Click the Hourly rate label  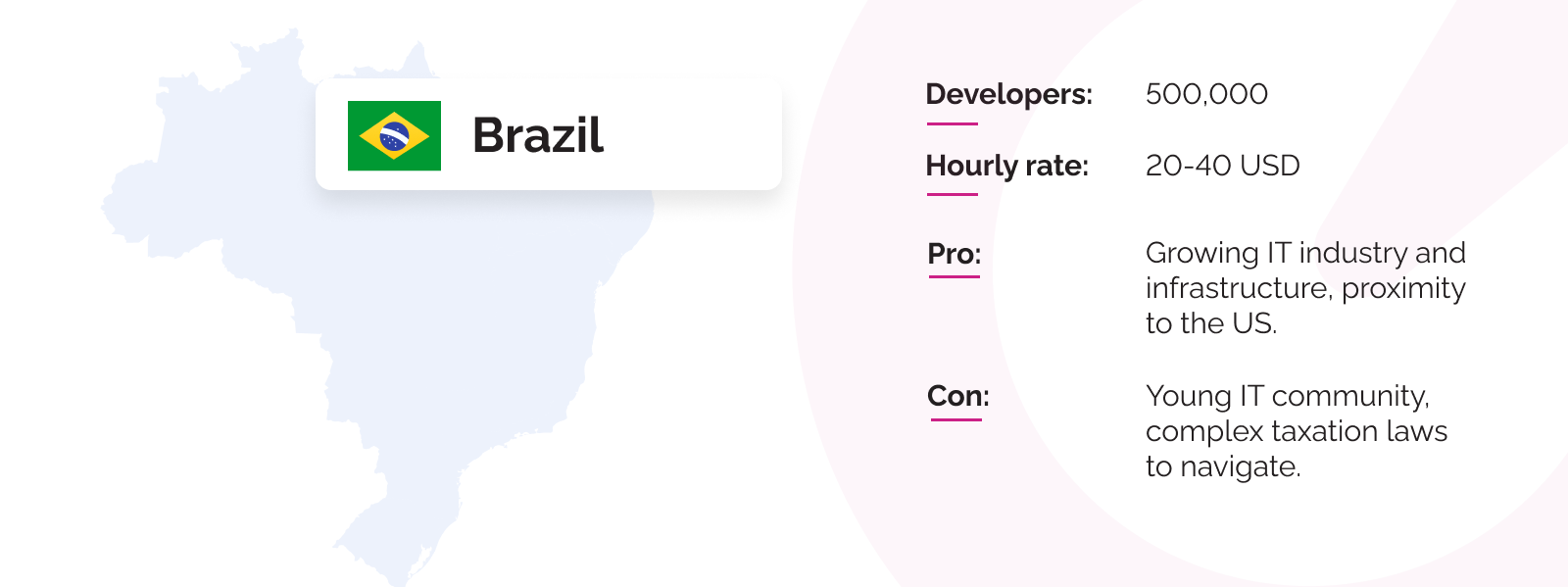point(1007,166)
